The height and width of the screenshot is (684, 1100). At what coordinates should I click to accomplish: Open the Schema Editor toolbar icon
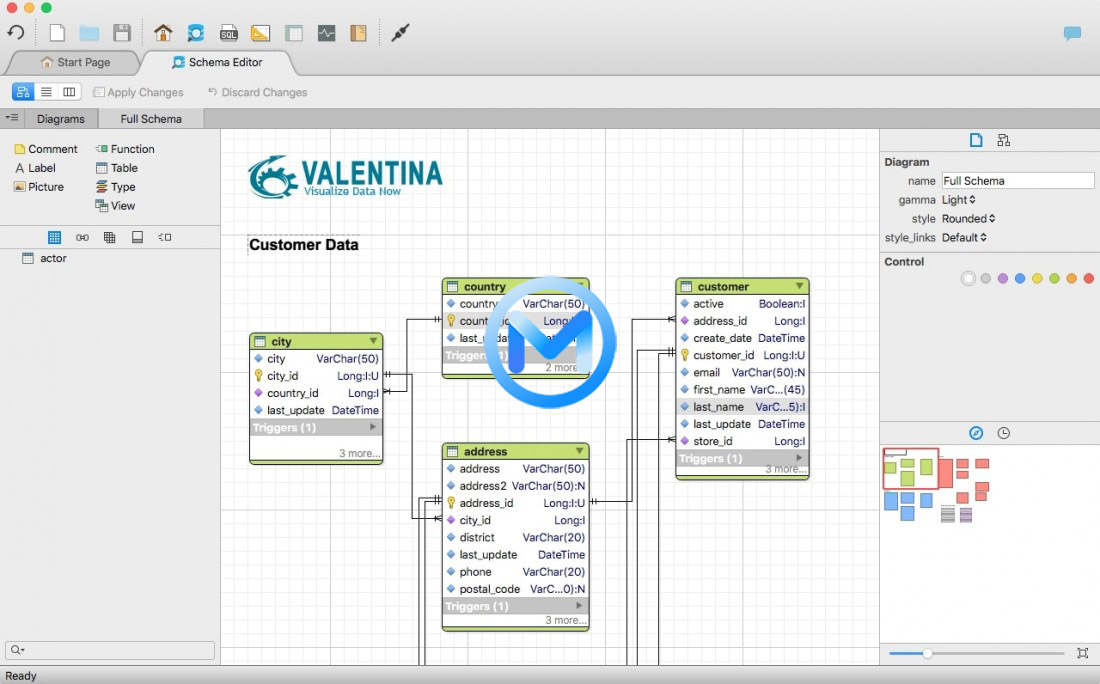pos(196,33)
